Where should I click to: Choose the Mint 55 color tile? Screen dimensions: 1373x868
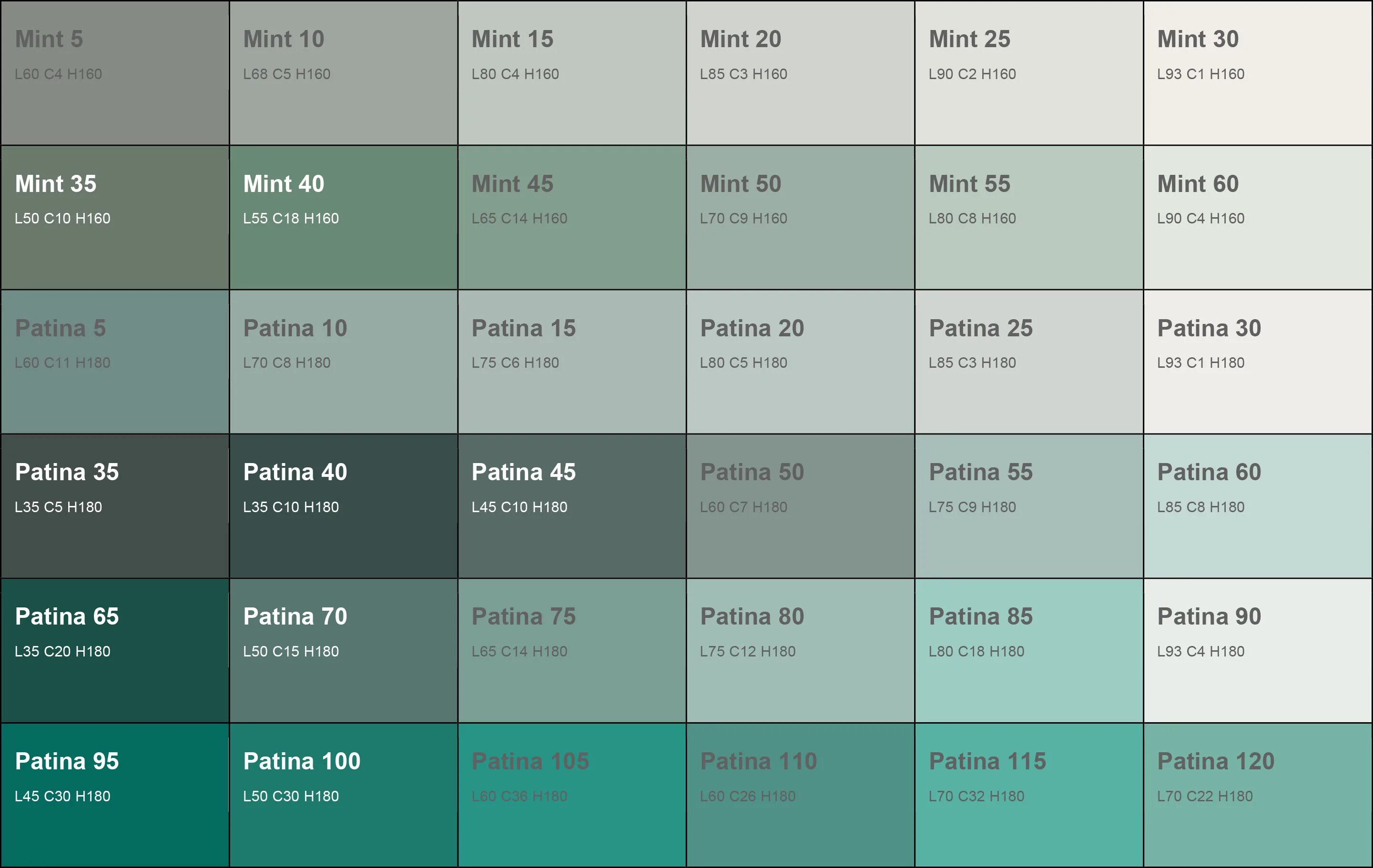1028,217
